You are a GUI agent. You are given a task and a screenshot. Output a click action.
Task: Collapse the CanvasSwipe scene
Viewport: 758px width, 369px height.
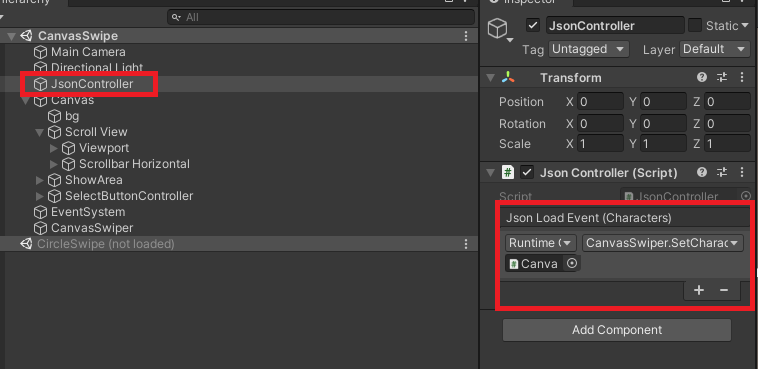12,36
